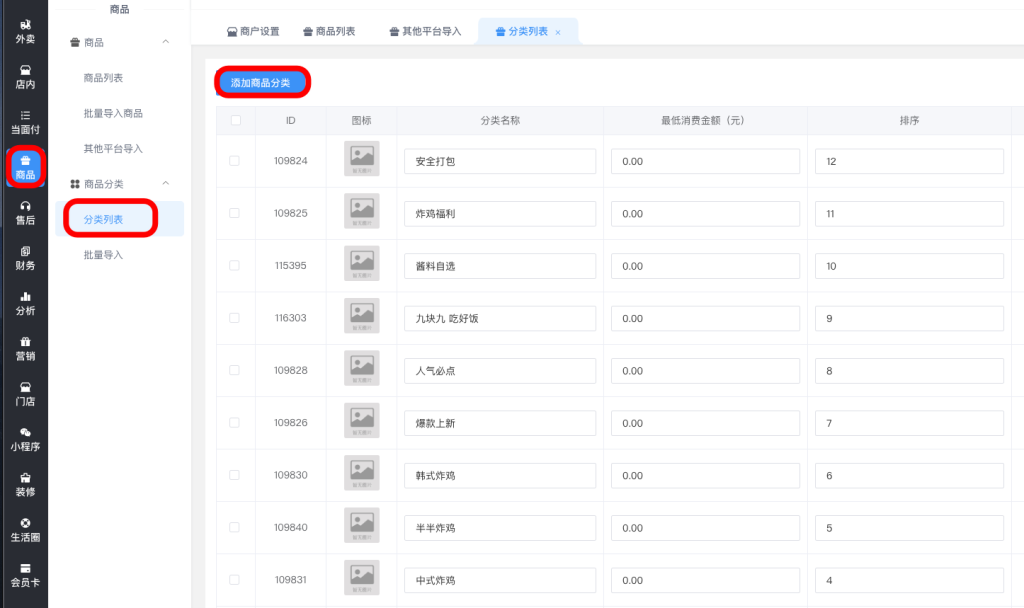Collapse the 商品 menu group chevron
This screenshot has height=608, width=1024.
pyautogui.click(x=166, y=42)
